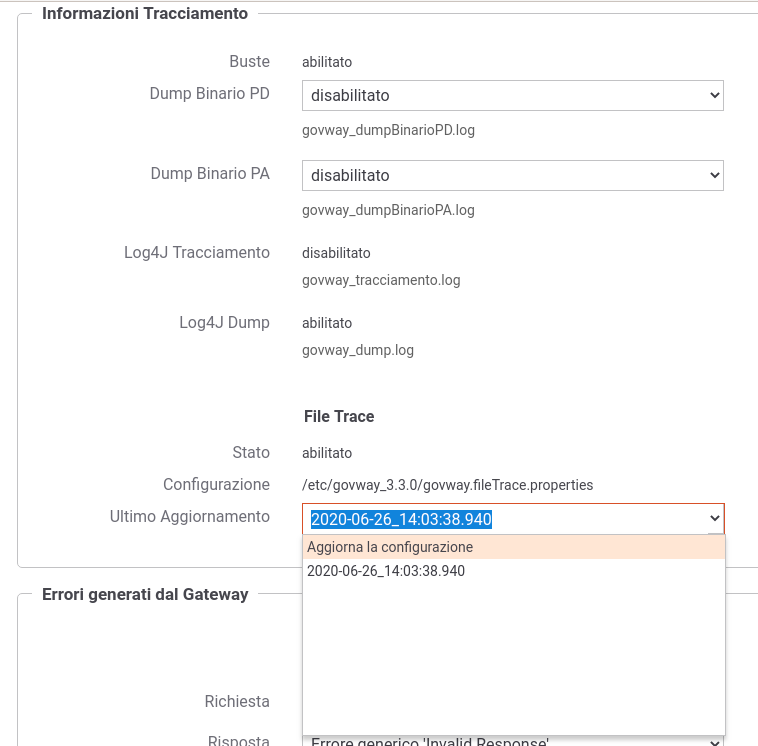Click the 'Informazioni Tracciamento' section title
The height and width of the screenshot is (746, 758).
coord(145,14)
